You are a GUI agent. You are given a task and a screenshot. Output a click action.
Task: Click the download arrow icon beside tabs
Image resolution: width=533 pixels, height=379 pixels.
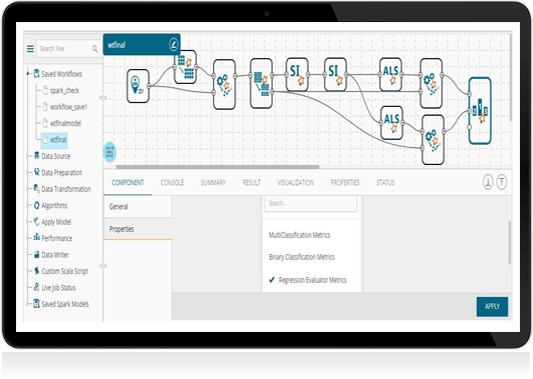coord(488,182)
